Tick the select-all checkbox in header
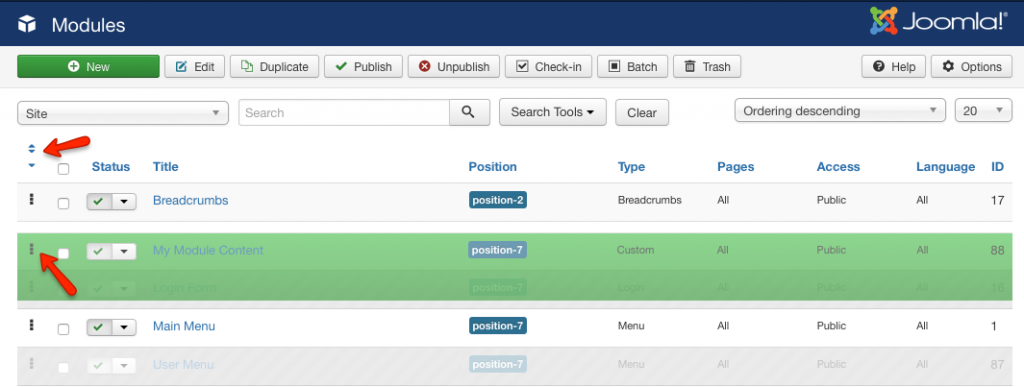1024x387 pixels. tap(63, 169)
